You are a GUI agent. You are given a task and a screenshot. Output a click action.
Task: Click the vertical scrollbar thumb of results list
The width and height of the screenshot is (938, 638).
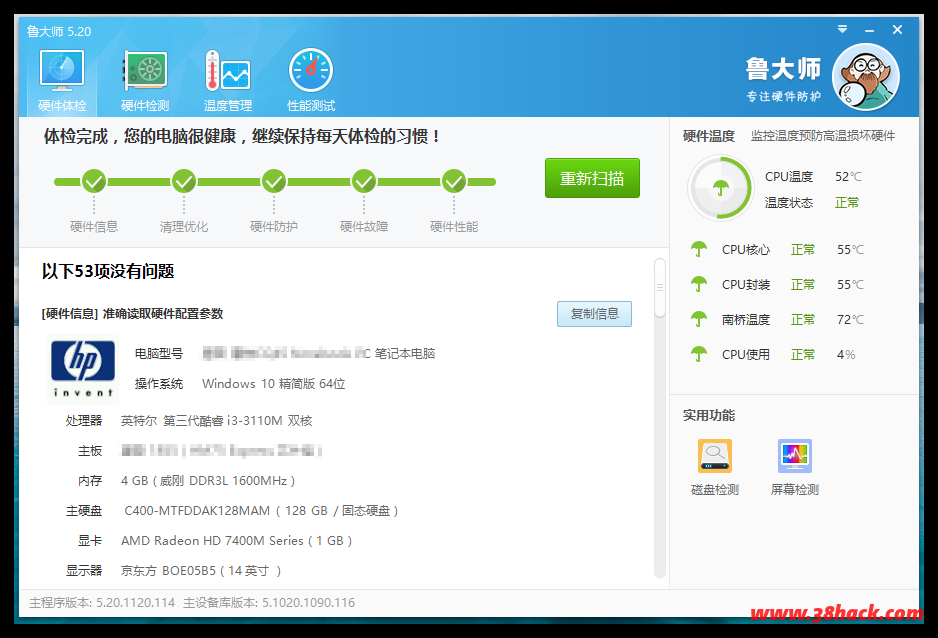click(660, 288)
